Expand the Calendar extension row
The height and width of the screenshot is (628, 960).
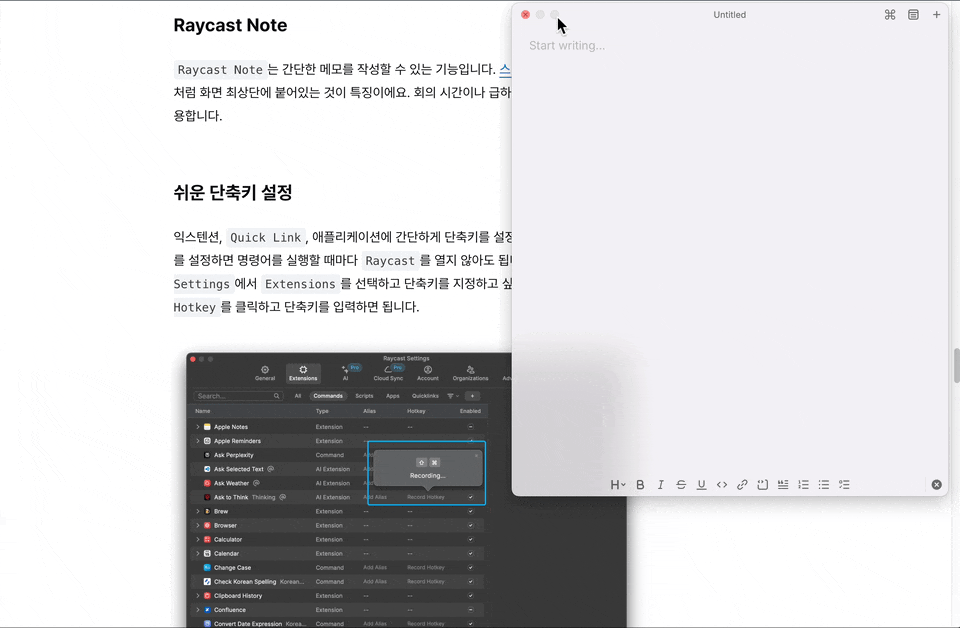pyautogui.click(x=198, y=553)
